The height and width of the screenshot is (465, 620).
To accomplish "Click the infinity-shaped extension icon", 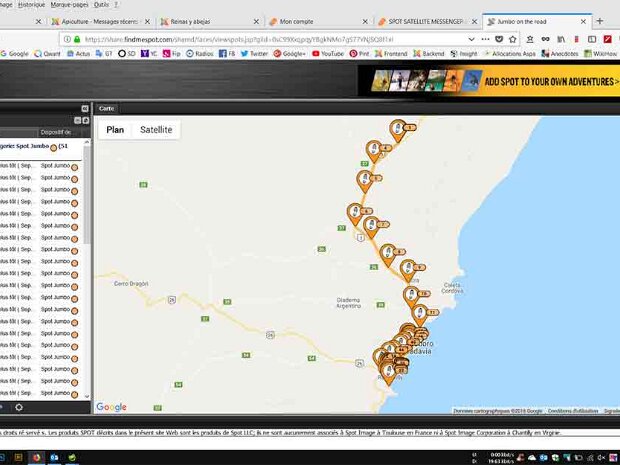I will 545,39.
